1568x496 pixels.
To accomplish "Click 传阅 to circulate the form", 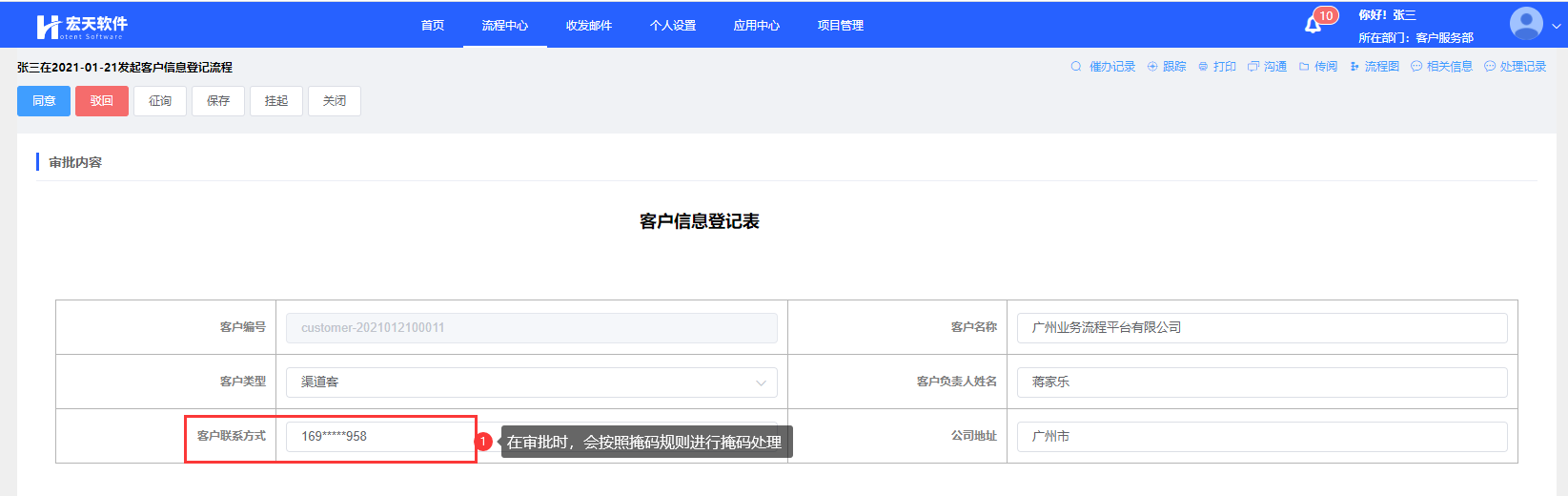I will [1318, 67].
